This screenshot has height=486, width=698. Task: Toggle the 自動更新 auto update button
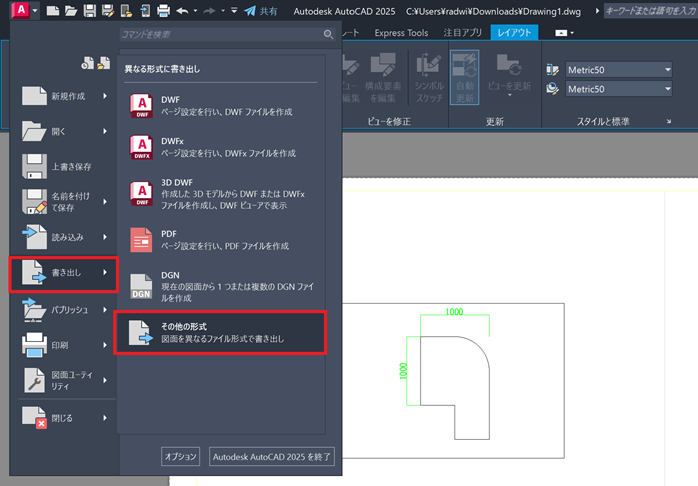pos(464,77)
